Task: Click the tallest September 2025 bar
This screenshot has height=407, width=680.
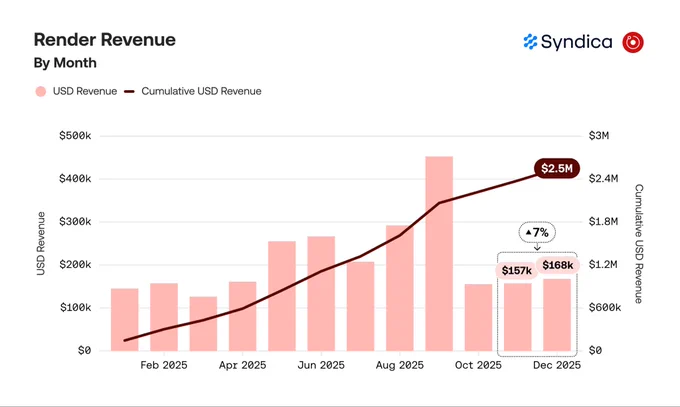Action: point(439,253)
